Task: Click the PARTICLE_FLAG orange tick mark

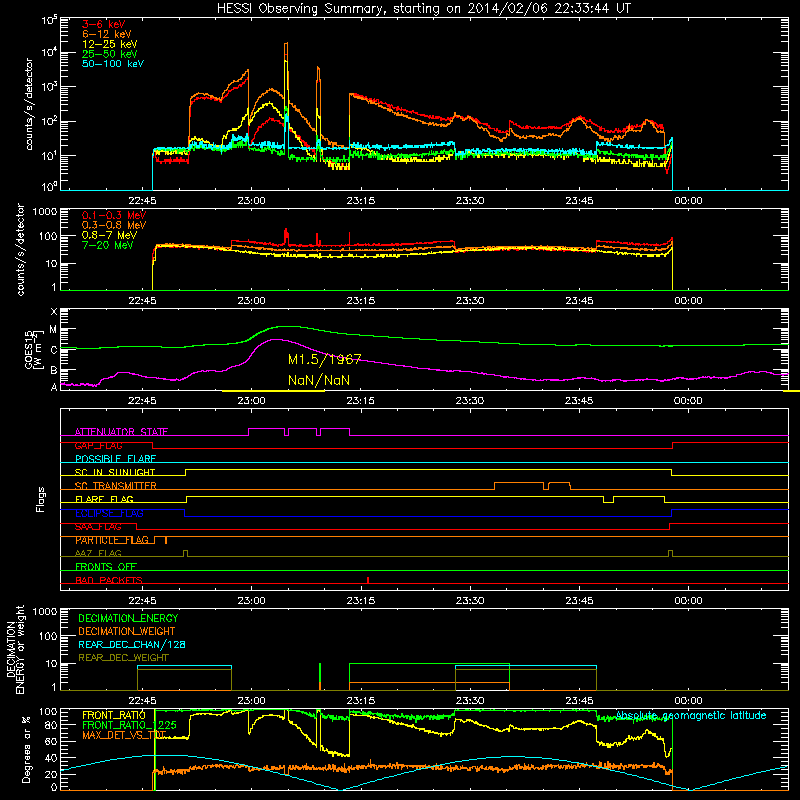Action: 166,540
